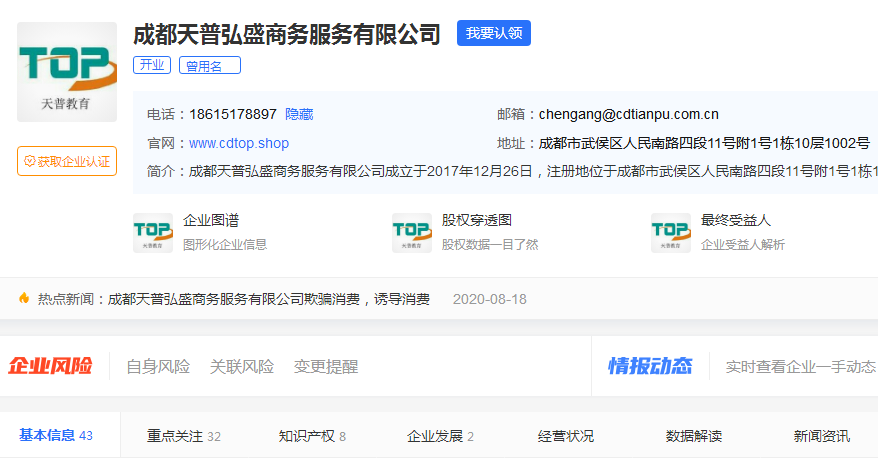Screen dimensions: 878x465
Task: Click the 股权穿透图 logo icon
Action: coord(412,232)
